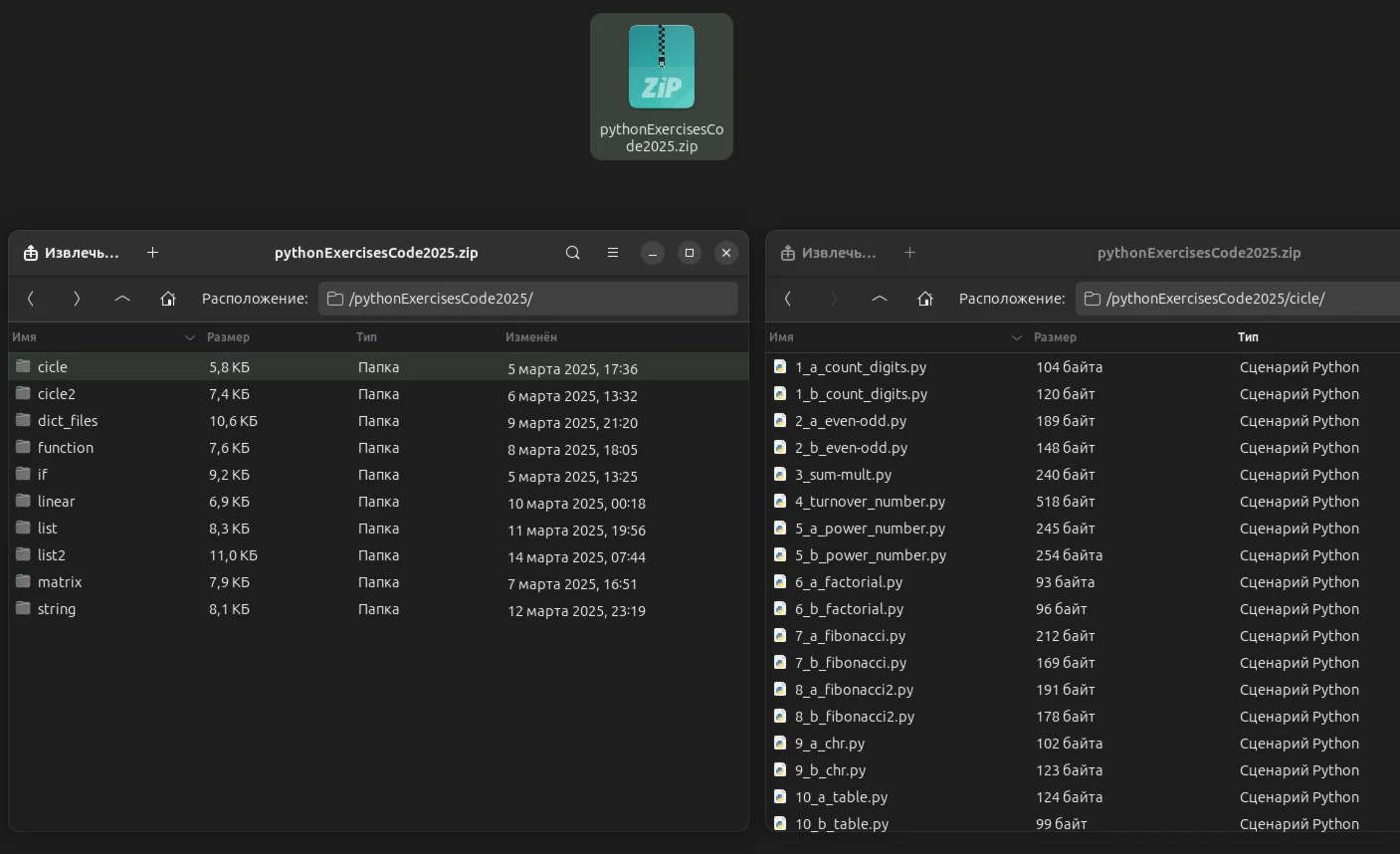Go to home location in left window
Viewport: 1400px width, 854px height.
point(168,299)
